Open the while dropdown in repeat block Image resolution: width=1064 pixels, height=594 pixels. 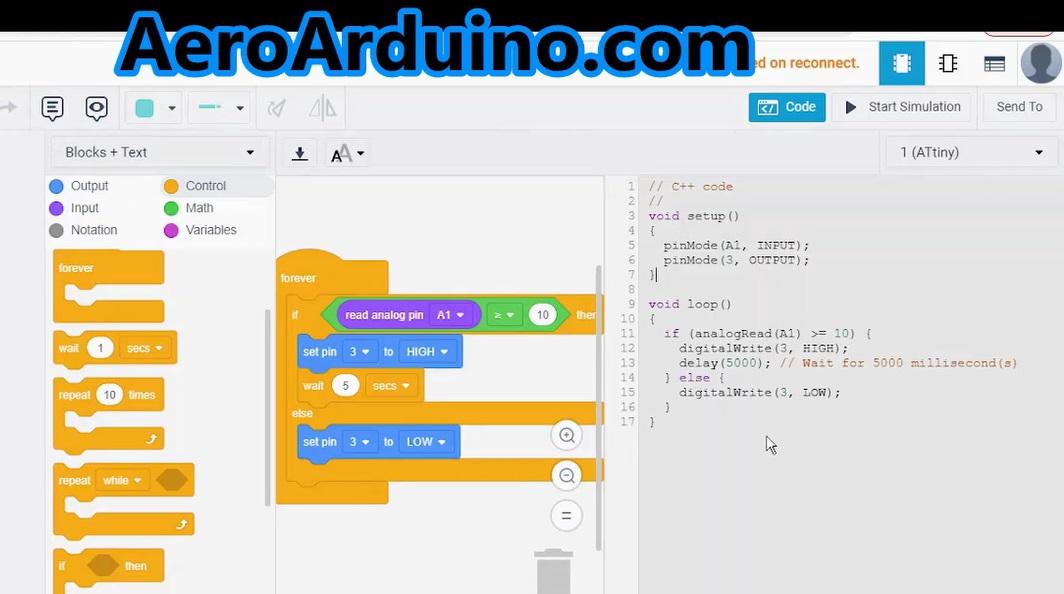pos(122,481)
